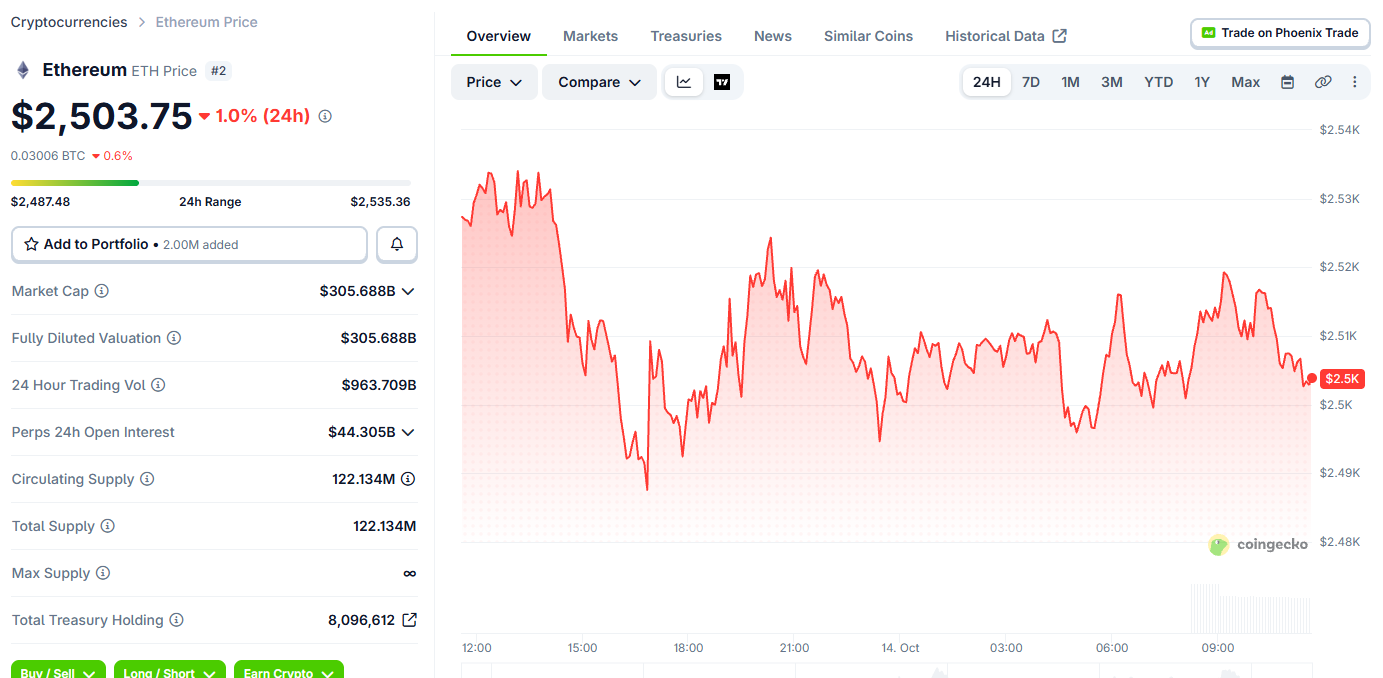
Task: Open external link icon beside 8,096,612
Action: [409, 620]
